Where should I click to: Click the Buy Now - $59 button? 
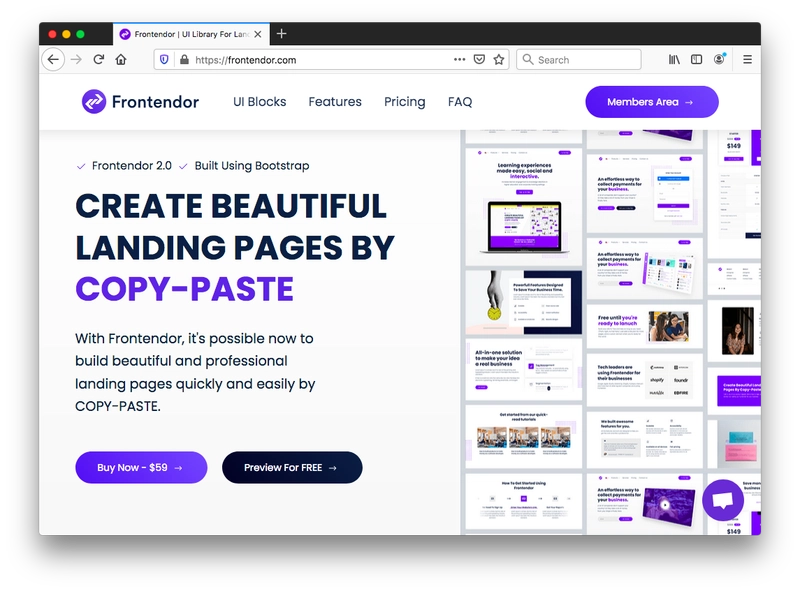tap(141, 467)
